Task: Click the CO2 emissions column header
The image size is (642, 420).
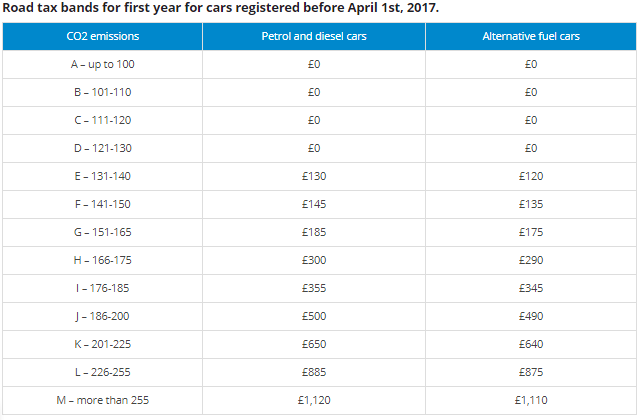Action: click(x=102, y=36)
